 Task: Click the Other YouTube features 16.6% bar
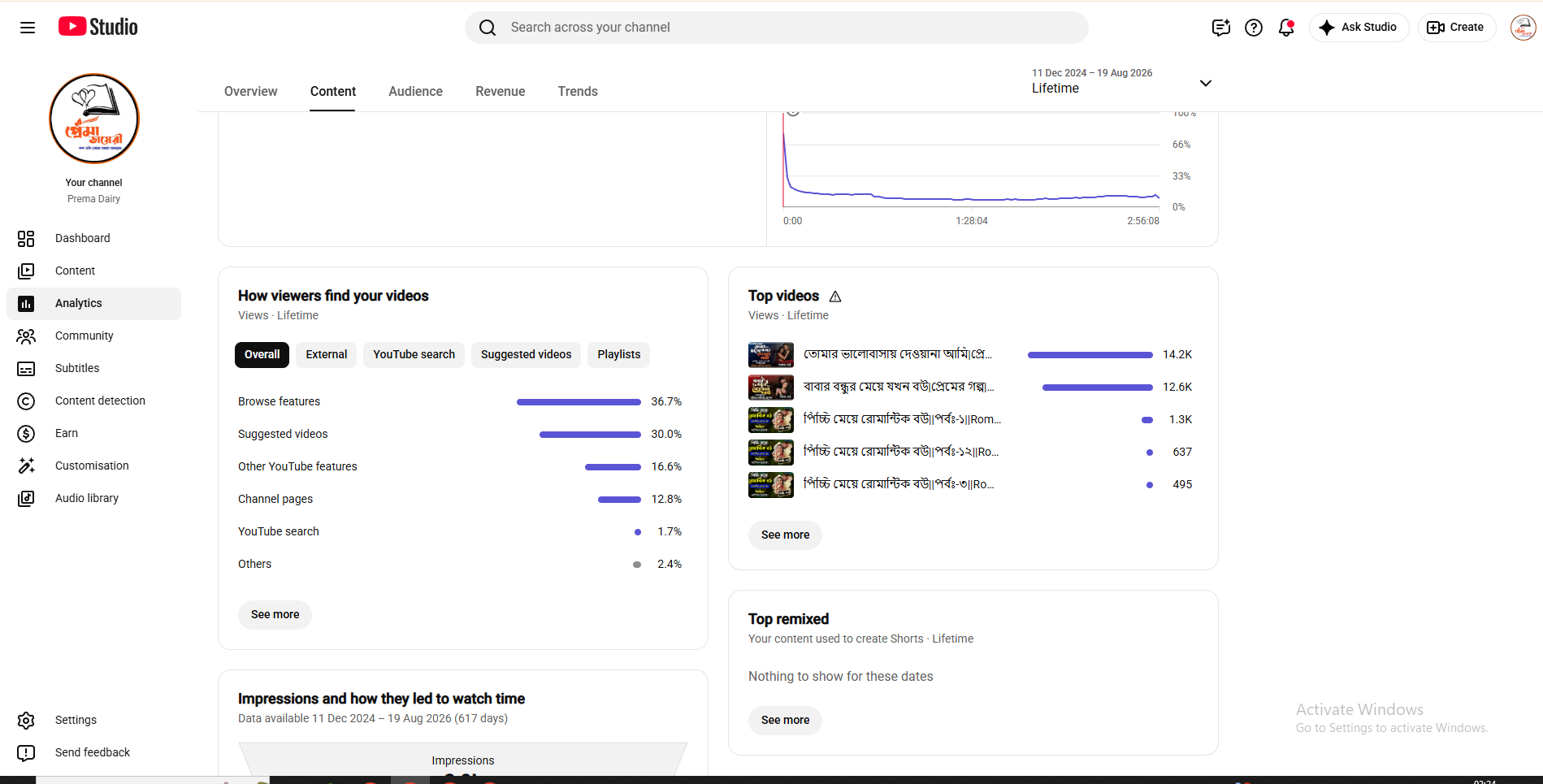[x=613, y=467]
